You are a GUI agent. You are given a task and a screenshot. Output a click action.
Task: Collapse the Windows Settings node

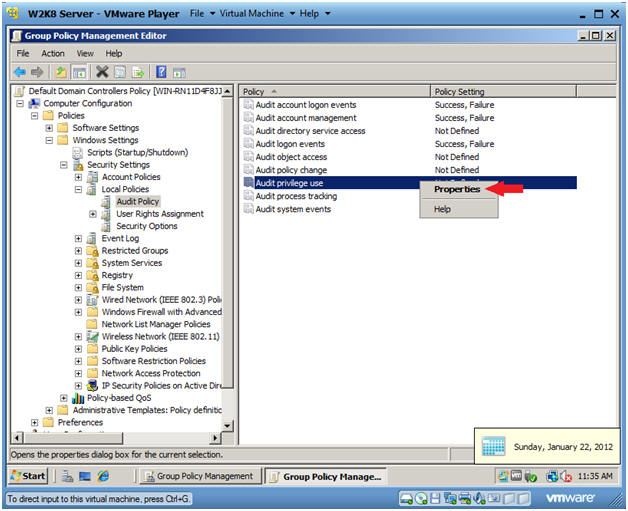coord(49,141)
